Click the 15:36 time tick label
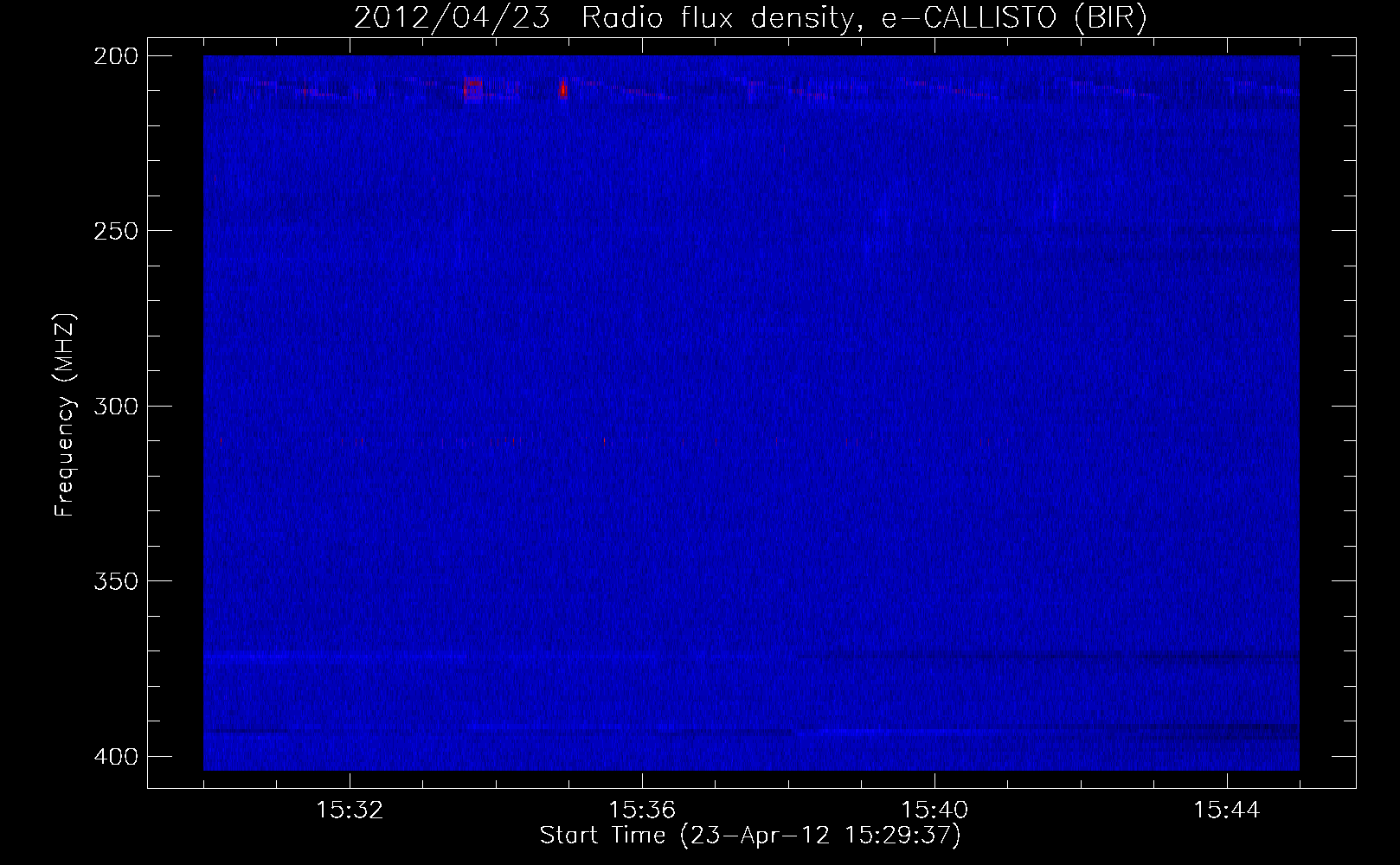Image resolution: width=1400 pixels, height=865 pixels. (642, 811)
